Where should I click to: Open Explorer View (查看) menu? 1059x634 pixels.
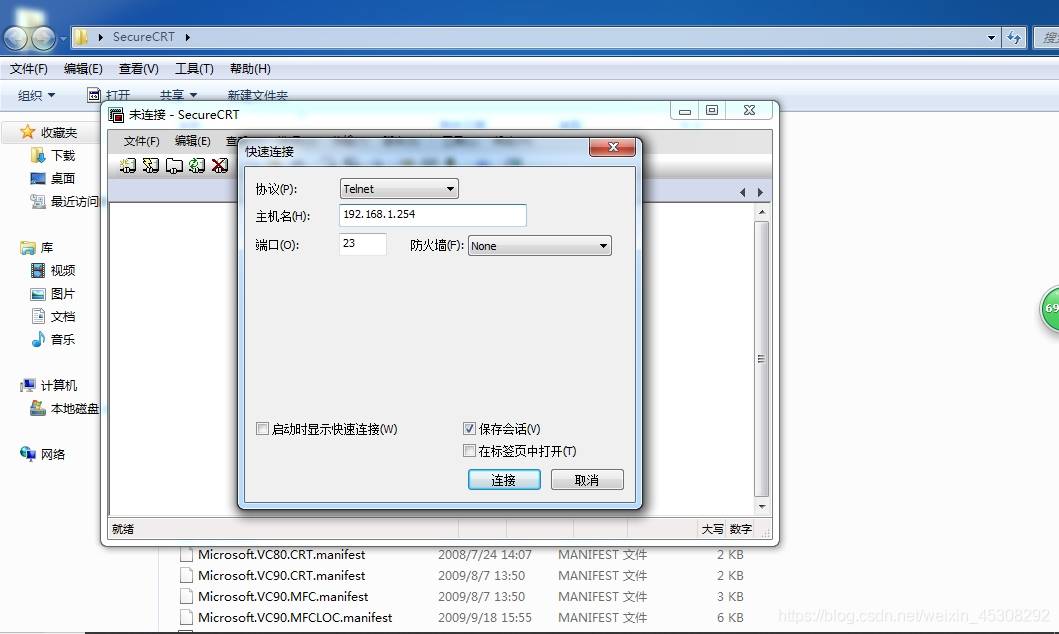[138, 69]
